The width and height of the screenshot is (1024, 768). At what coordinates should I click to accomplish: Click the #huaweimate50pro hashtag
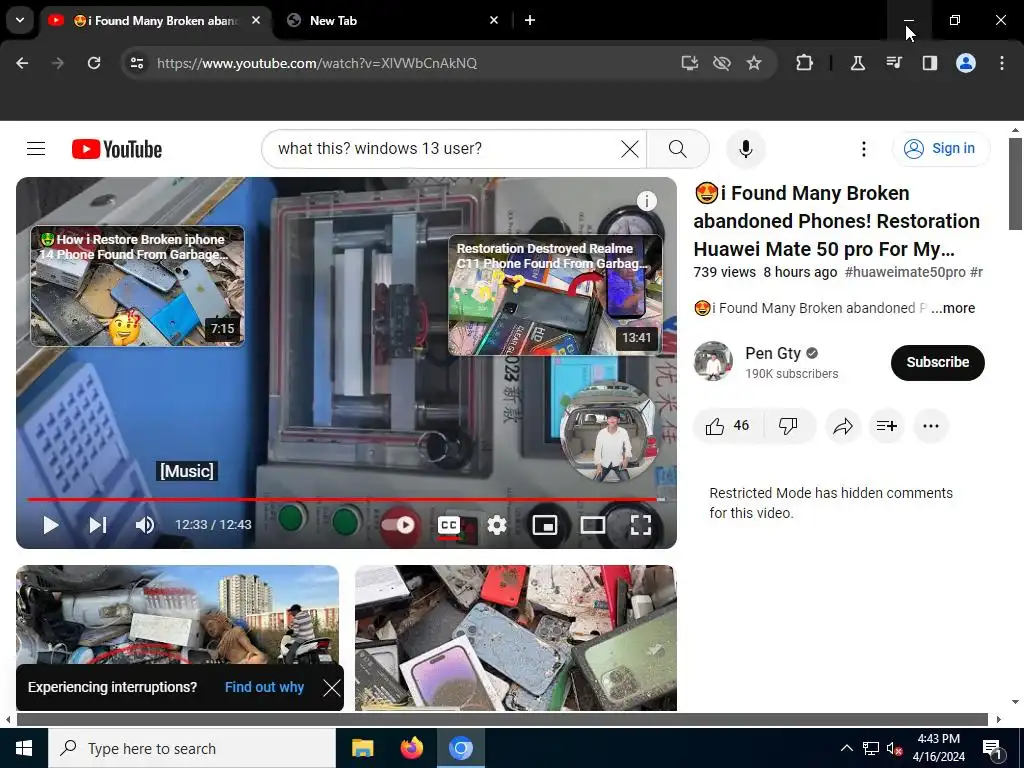904,272
